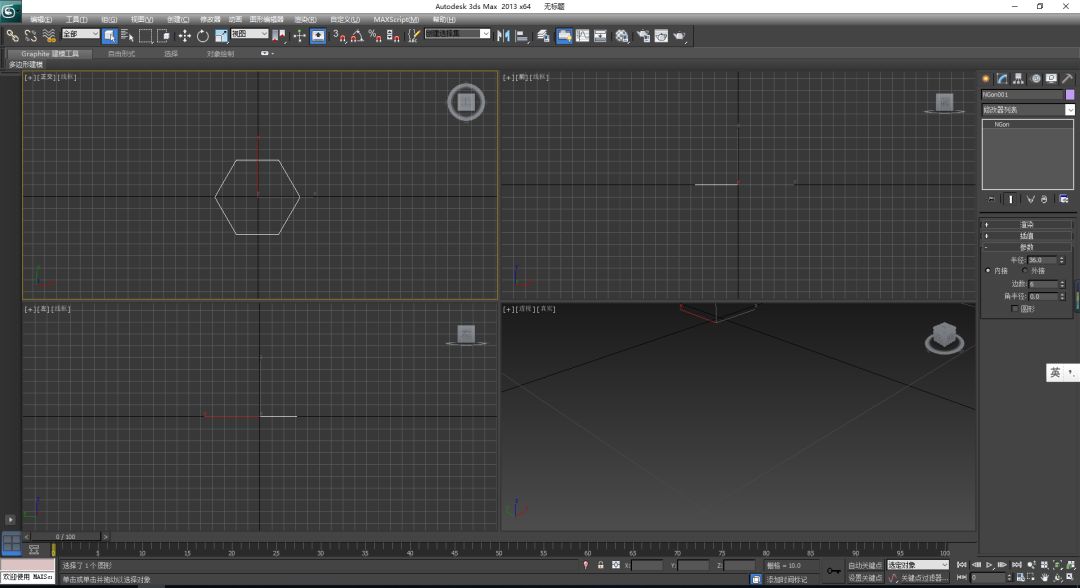Viewport: 1080px width, 588px height.
Task: Enable the 圆形 checkbox
Action: tap(1015, 309)
